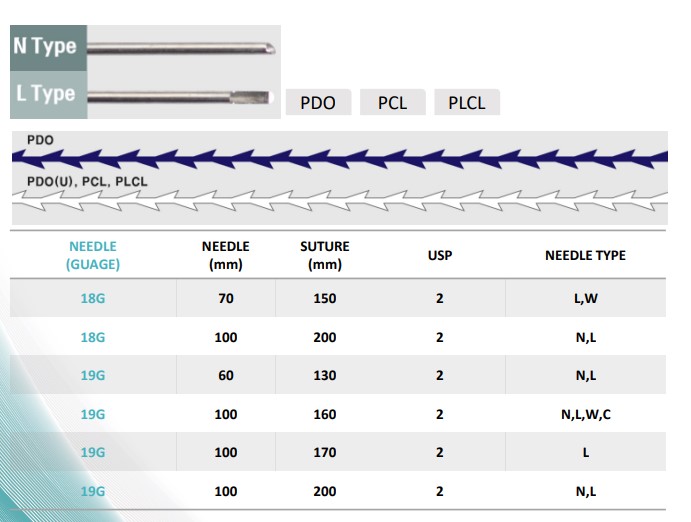Select the L Type label
This screenshot has width=691, height=522.
tap(46, 95)
